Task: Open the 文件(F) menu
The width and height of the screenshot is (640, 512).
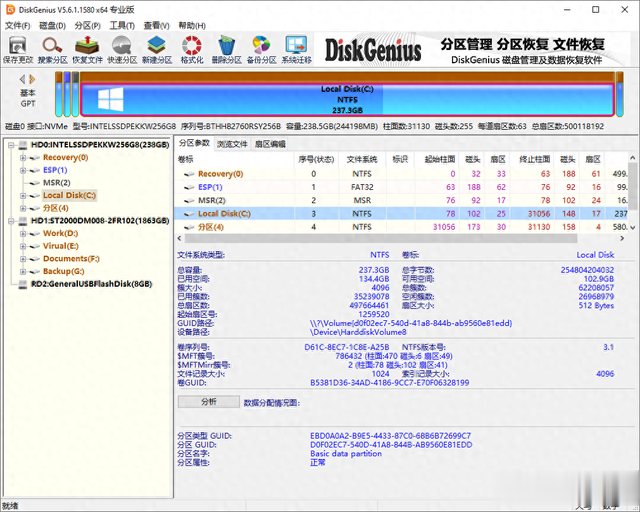Action: (x=18, y=26)
